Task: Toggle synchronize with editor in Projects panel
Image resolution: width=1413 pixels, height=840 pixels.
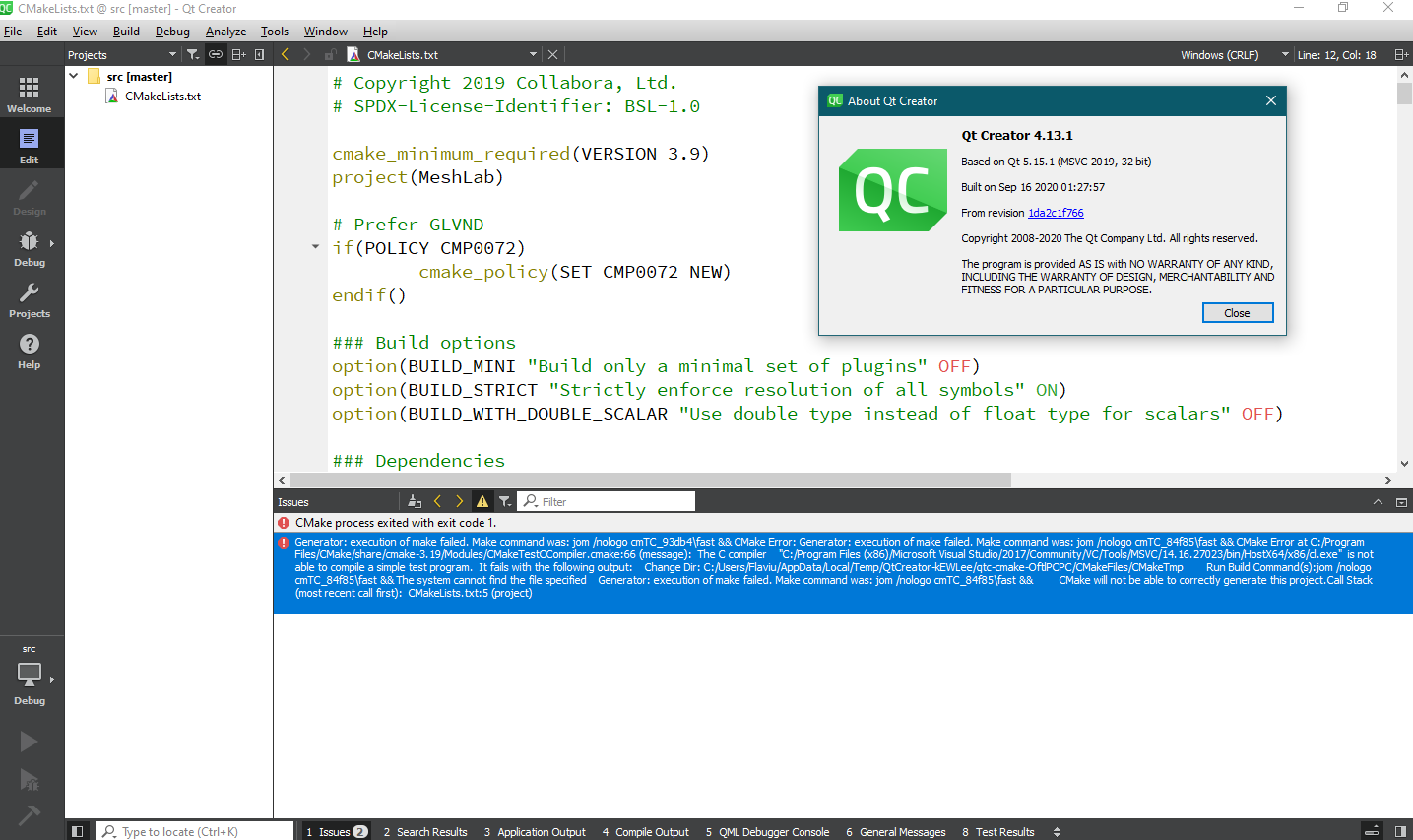Action: tap(215, 54)
